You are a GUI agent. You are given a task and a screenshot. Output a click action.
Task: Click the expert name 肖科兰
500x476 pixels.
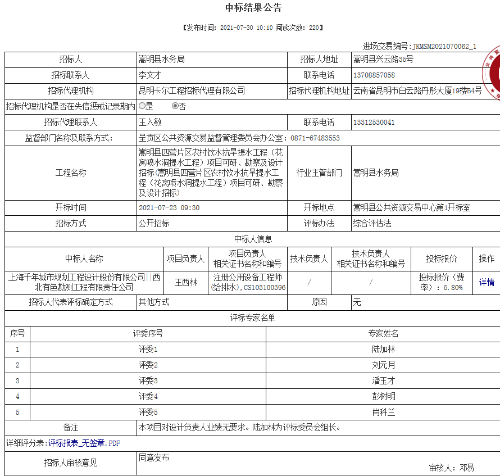click(383, 412)
